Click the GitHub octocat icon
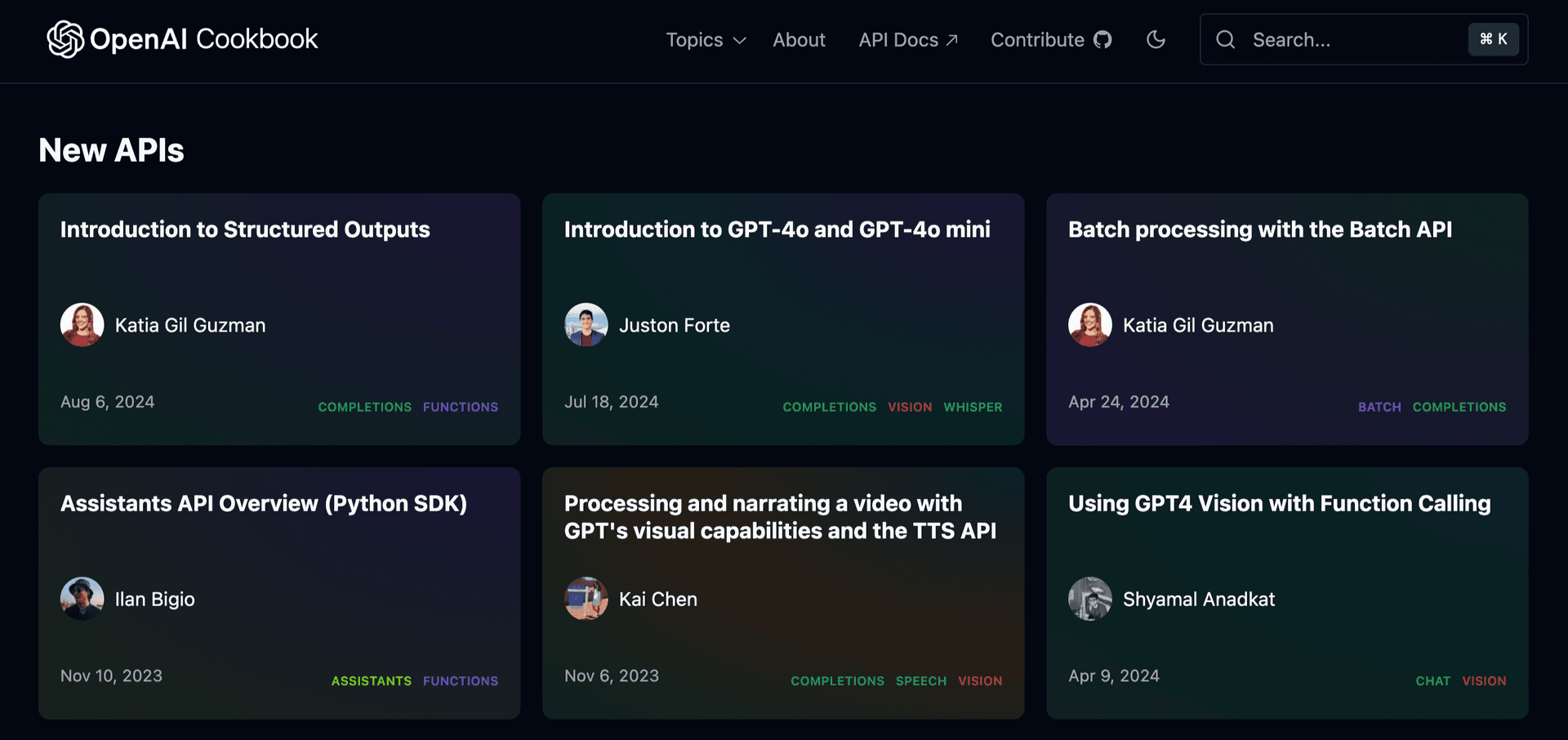 coord(1102,40)
